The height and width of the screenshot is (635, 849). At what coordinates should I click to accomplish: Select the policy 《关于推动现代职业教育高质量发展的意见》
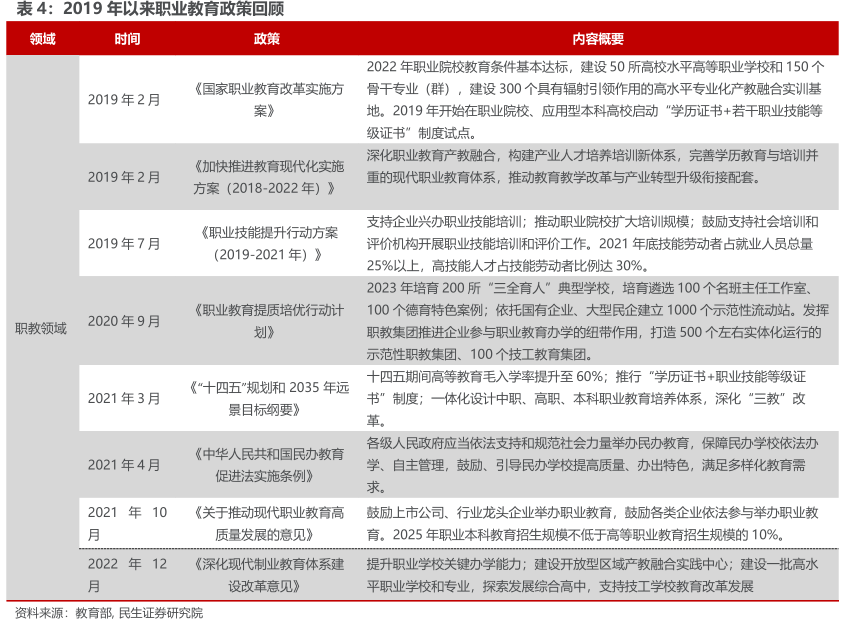tap(266, 523)
